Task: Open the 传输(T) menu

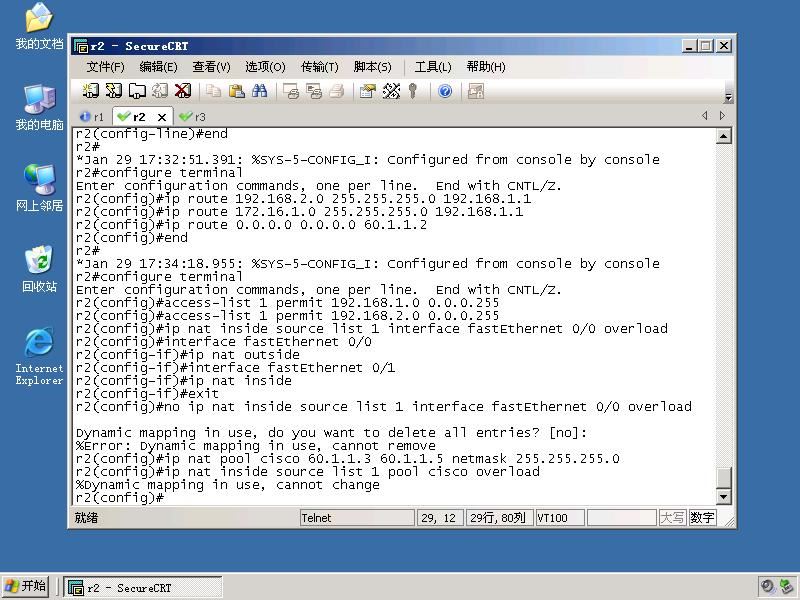Action: tap(319, 67)
